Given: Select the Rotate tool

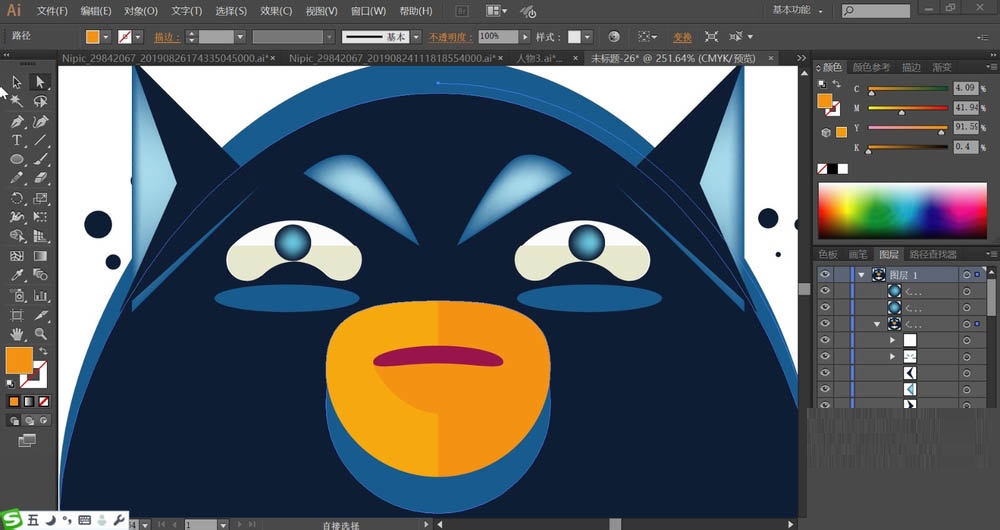Looking at the screenshot, I should pyautogui.click(x=17, y=198).
